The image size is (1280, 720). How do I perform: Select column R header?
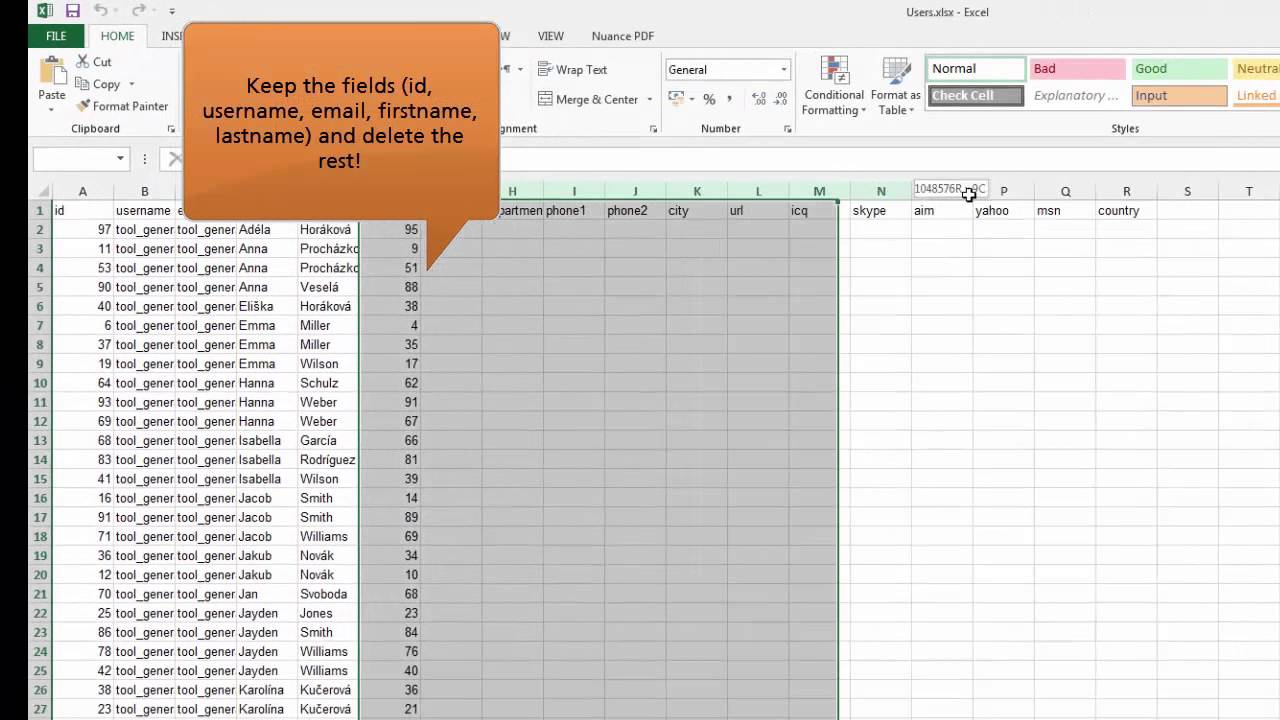1126,191
